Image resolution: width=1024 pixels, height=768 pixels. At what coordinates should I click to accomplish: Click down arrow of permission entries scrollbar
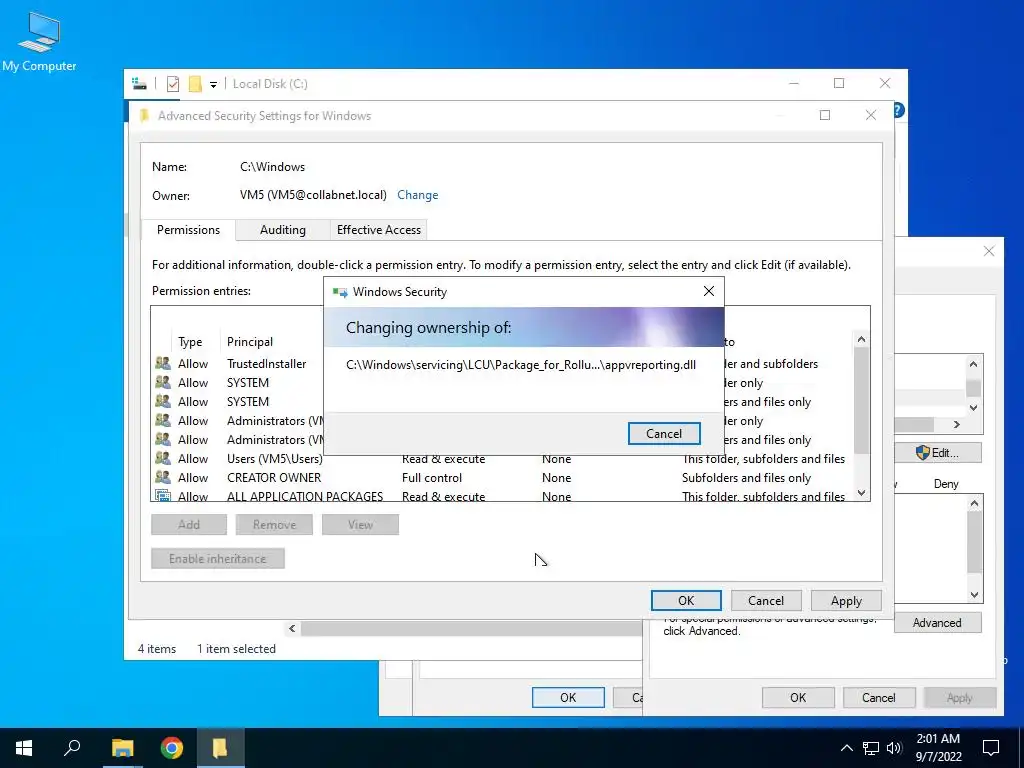(x=861, y=493)
